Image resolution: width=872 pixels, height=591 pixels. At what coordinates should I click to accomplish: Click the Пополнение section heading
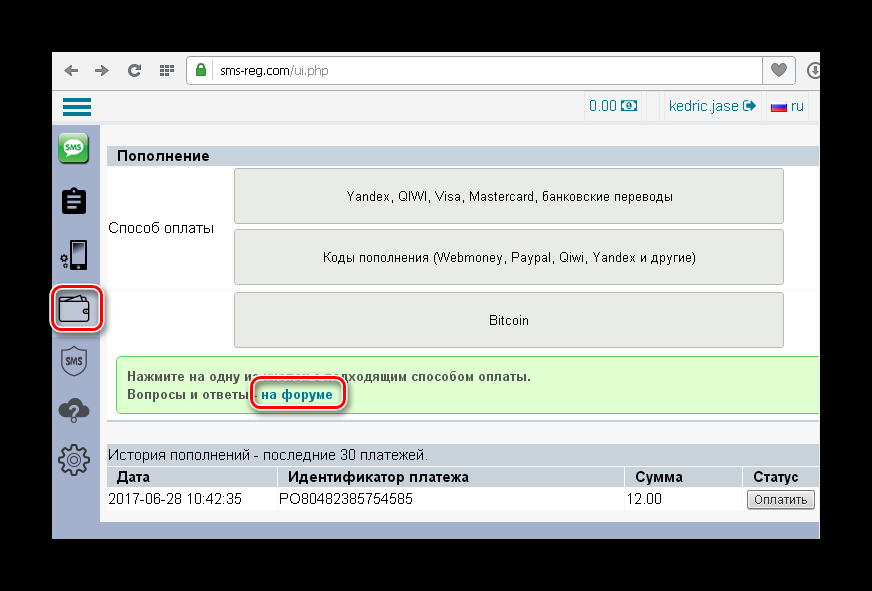coord(163,156)
